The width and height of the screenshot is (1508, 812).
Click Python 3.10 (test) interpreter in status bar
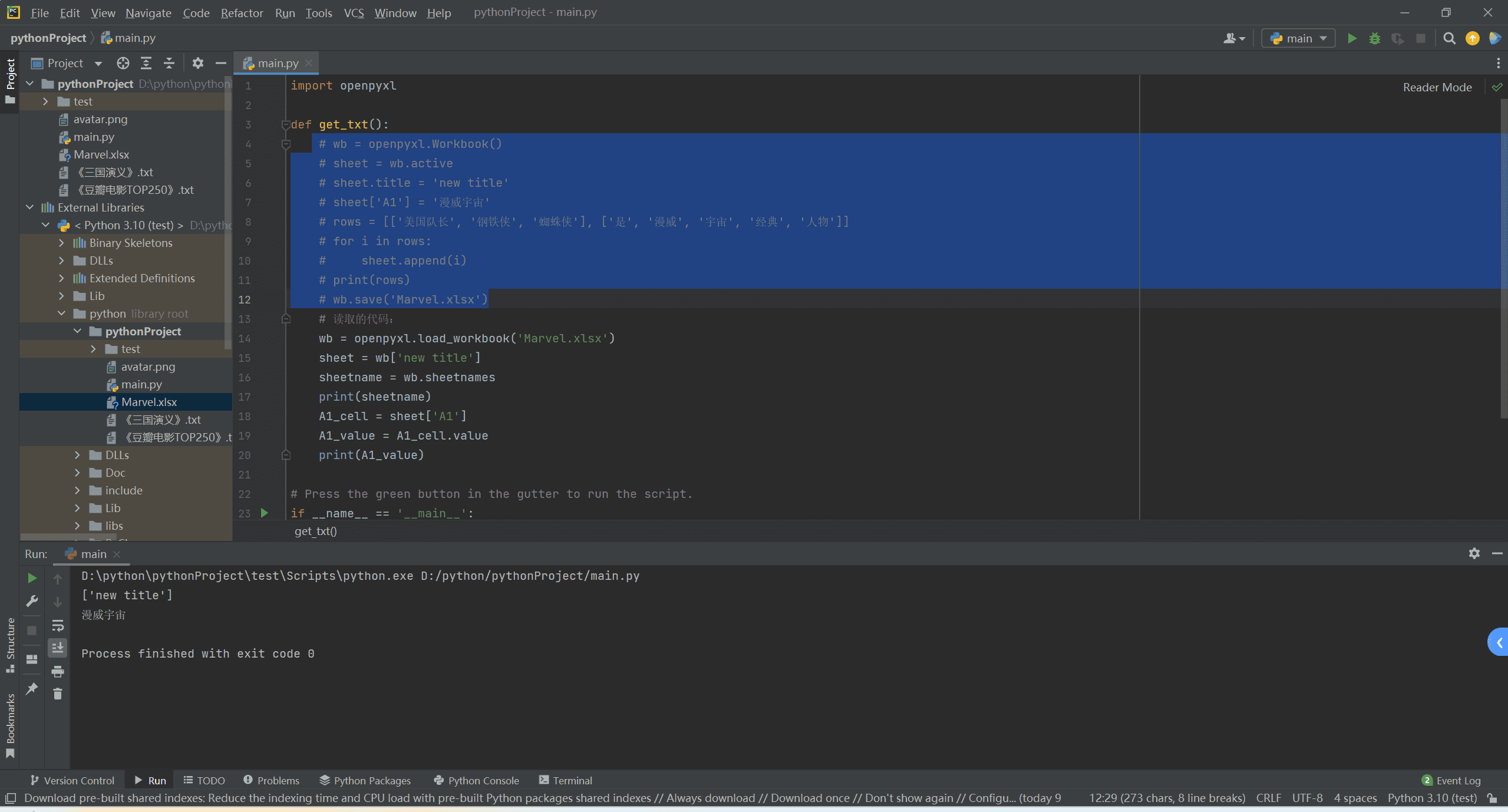click(x=1432, y=798)
